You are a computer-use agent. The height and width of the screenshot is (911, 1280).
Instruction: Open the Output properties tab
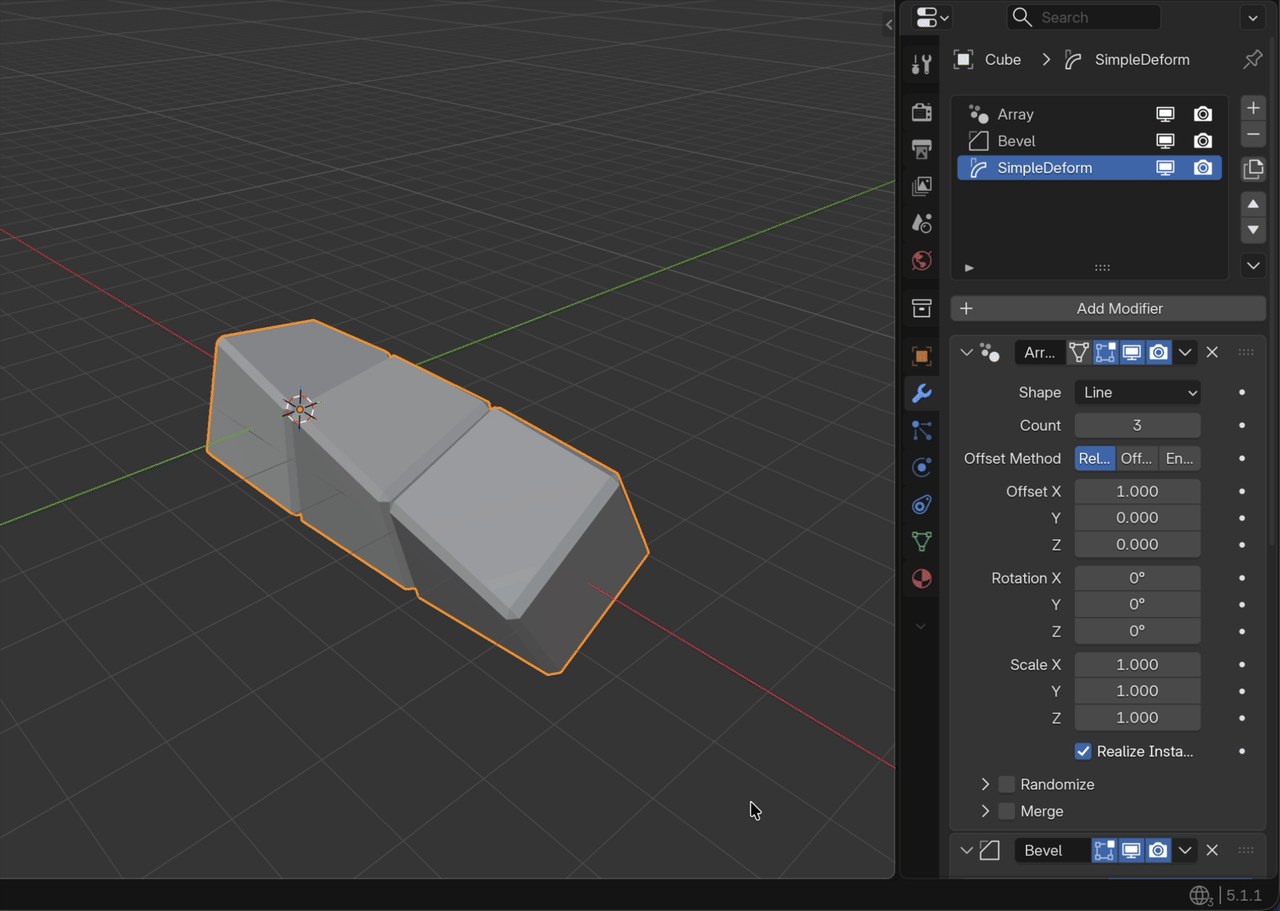coord(921,149)
